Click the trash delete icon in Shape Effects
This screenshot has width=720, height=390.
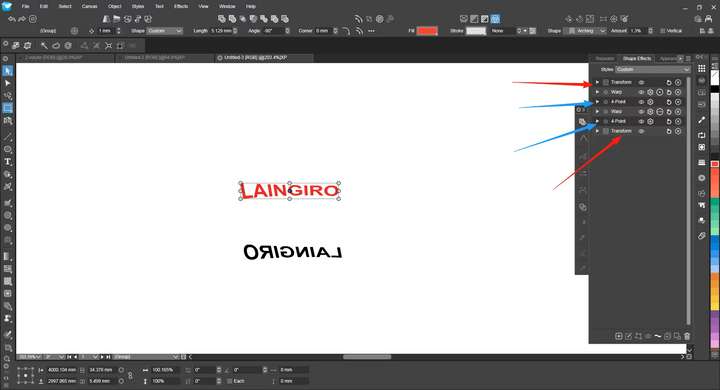687,336
